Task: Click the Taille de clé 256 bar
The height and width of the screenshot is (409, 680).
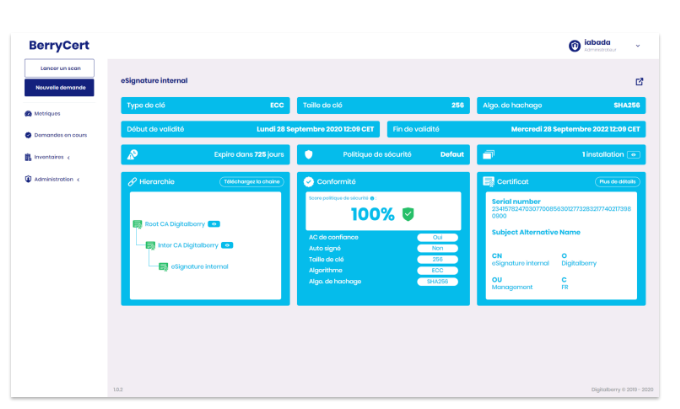Action: (383, 105)
